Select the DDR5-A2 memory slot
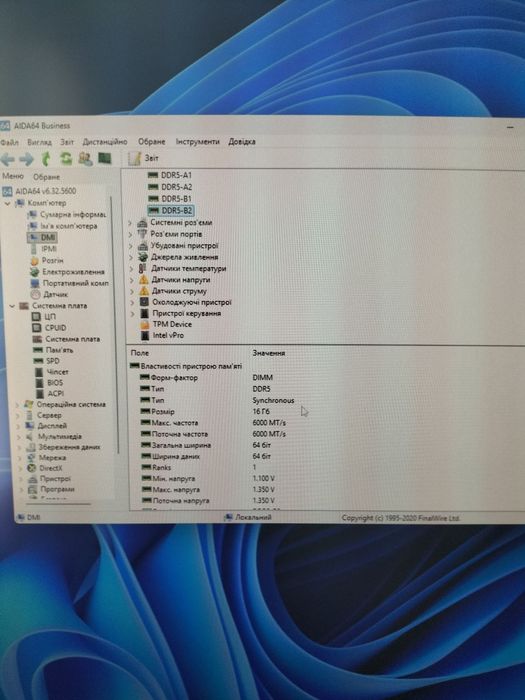The width and height of the screenshot is (525, 700). click(x=170, y=187)
